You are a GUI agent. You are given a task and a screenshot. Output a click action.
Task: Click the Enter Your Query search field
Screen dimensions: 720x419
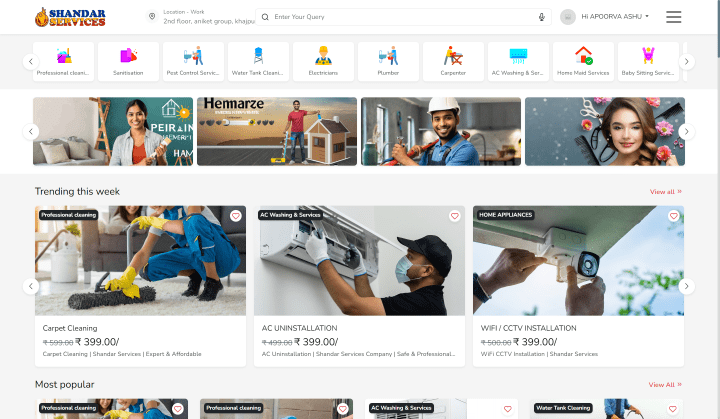[x=400, y=17]
